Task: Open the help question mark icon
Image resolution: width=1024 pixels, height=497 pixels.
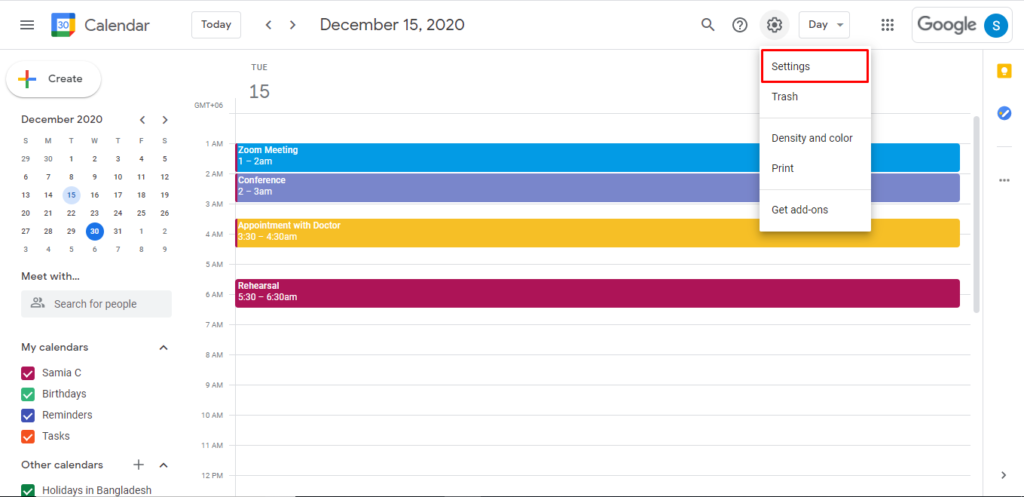Action: (740, 25)
